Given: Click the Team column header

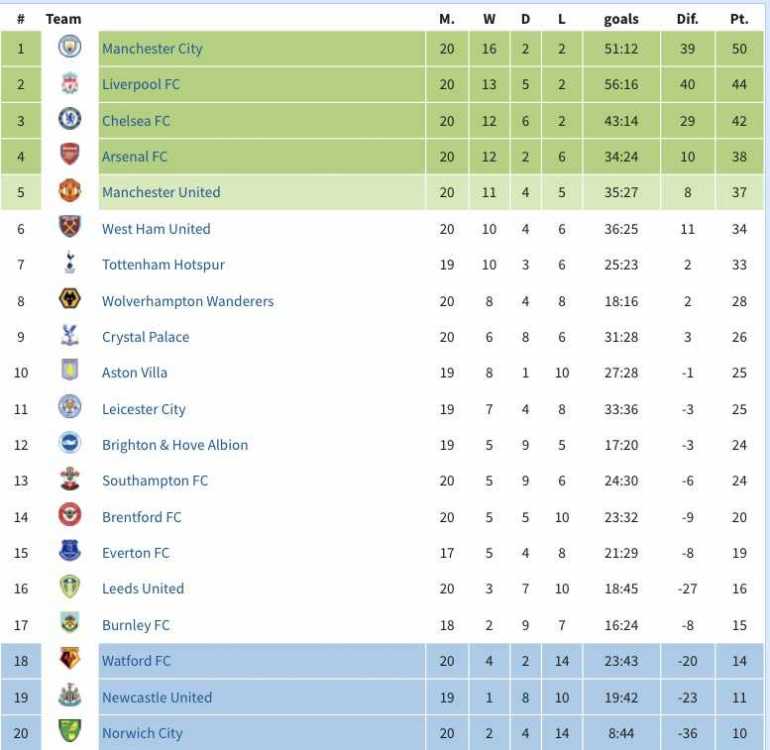Looking at the screenshot, I should 63,19.
